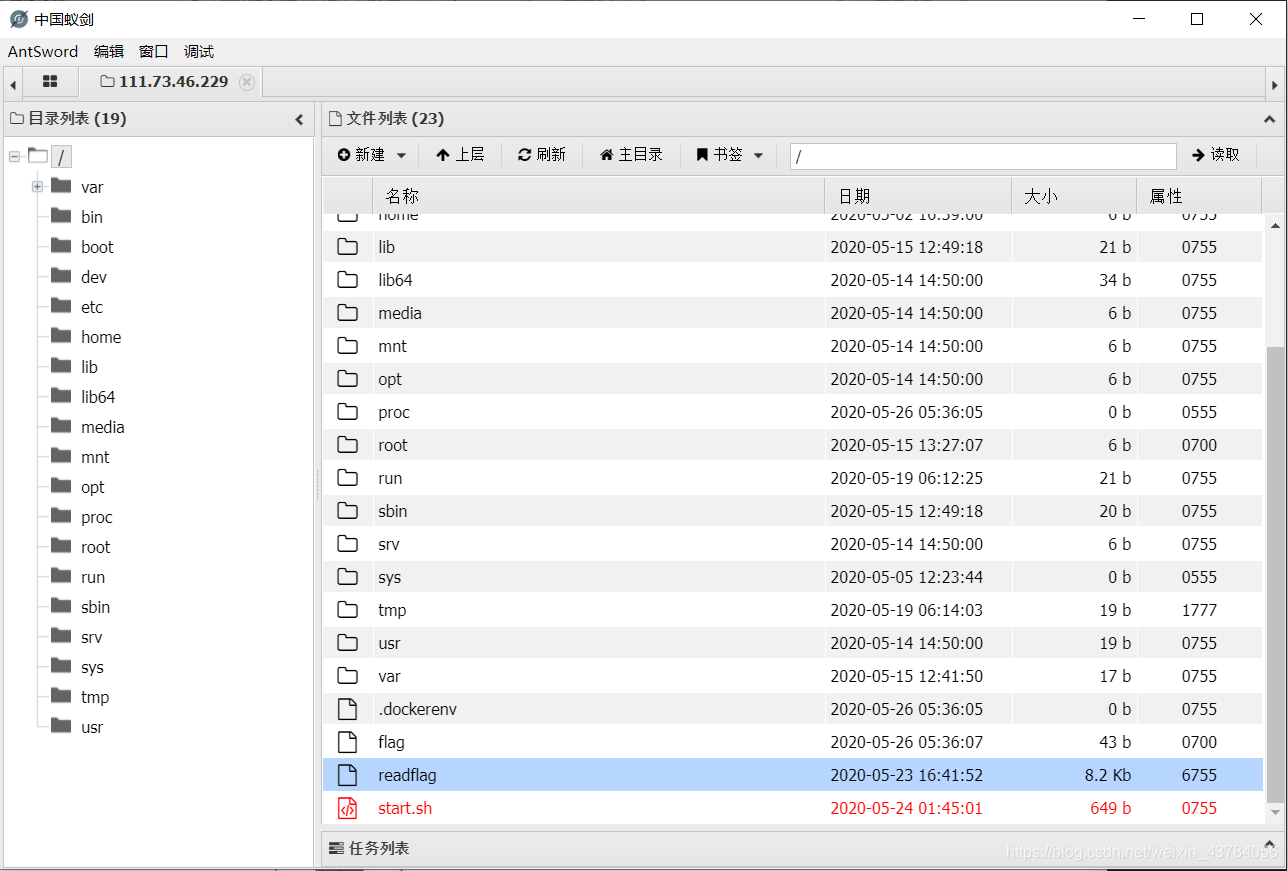
Task: Open the dashboard grid view icon
Action: click(x=50, y=81)
